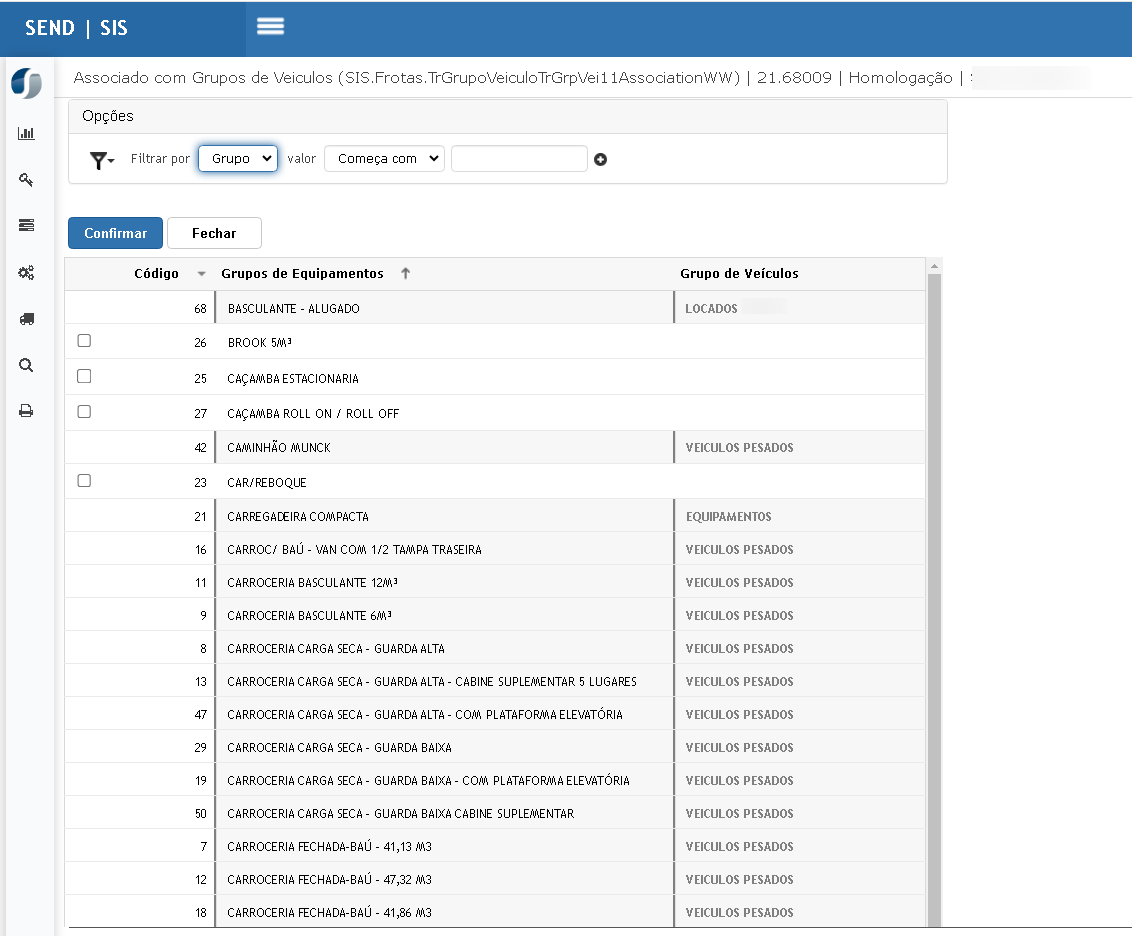Check the CAR/REBOQUE row checkbox
This screenshot has width=1132, height=936.
(x=84, y=481)
